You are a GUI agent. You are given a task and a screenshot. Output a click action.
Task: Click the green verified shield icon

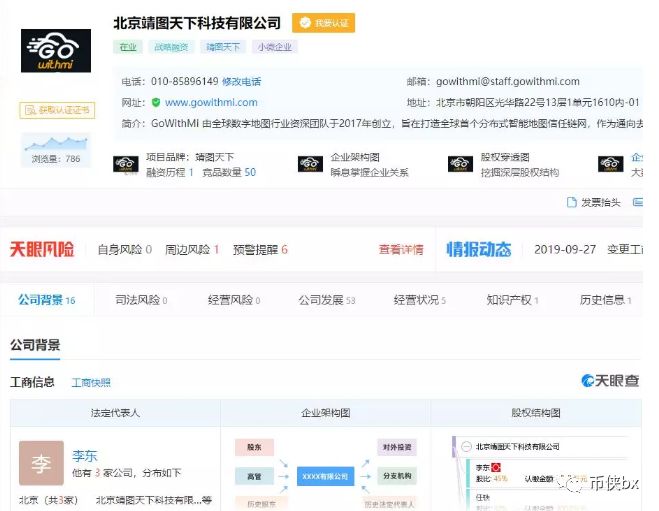pyautogui.click(x=156, y=102)
